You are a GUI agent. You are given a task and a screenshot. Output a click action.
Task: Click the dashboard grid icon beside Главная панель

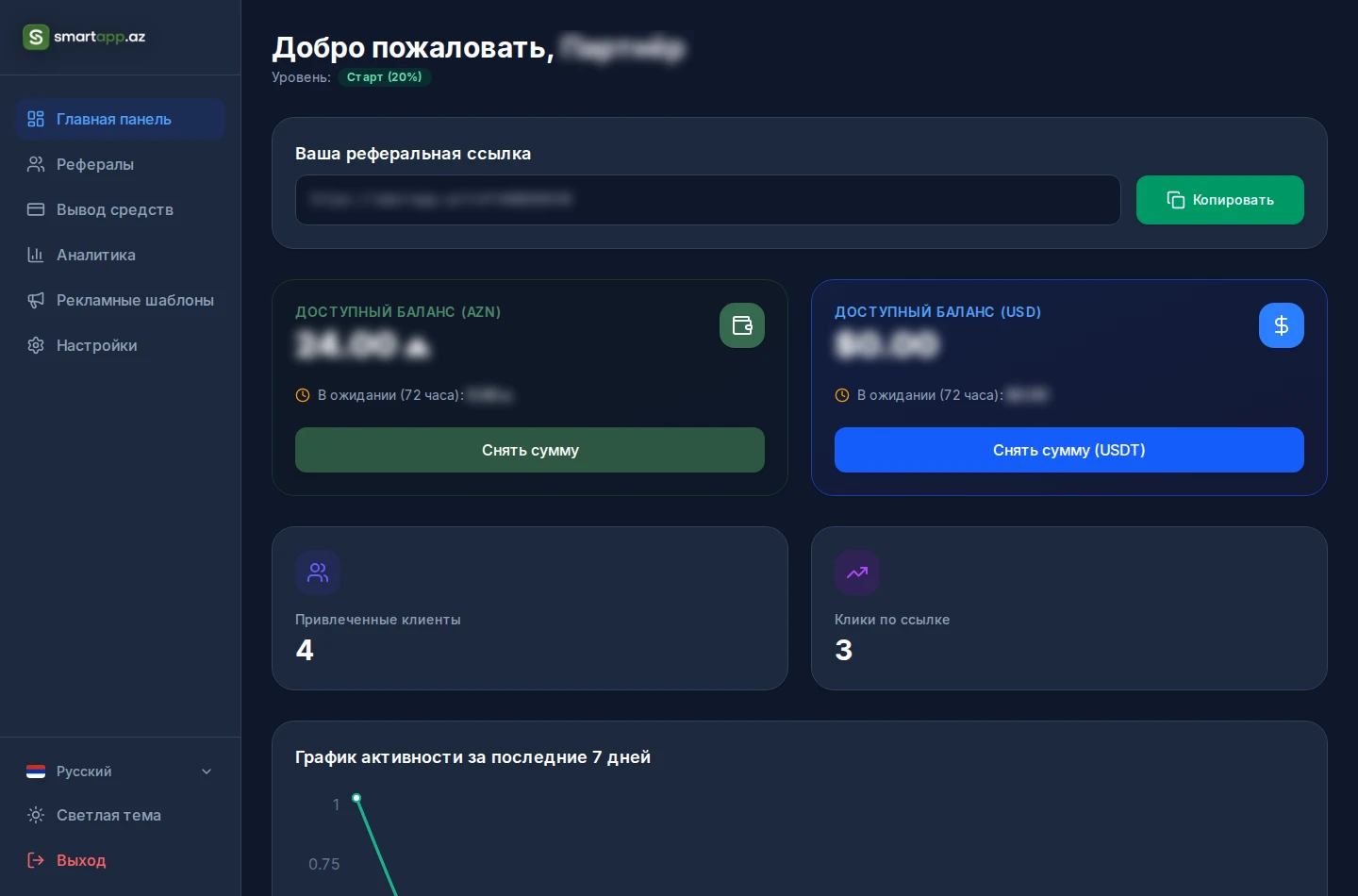point(36,119)
